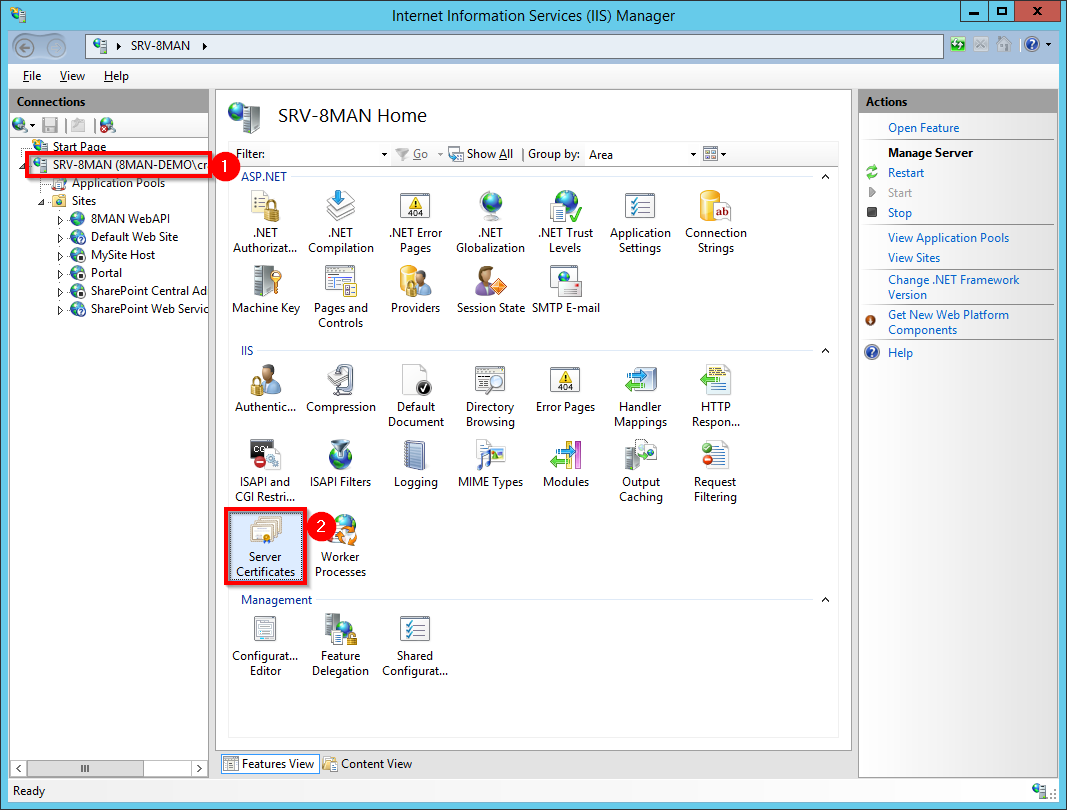Open HTTP Response Headers feature
The image size is (1067, 810).
(x=715, y=395)
